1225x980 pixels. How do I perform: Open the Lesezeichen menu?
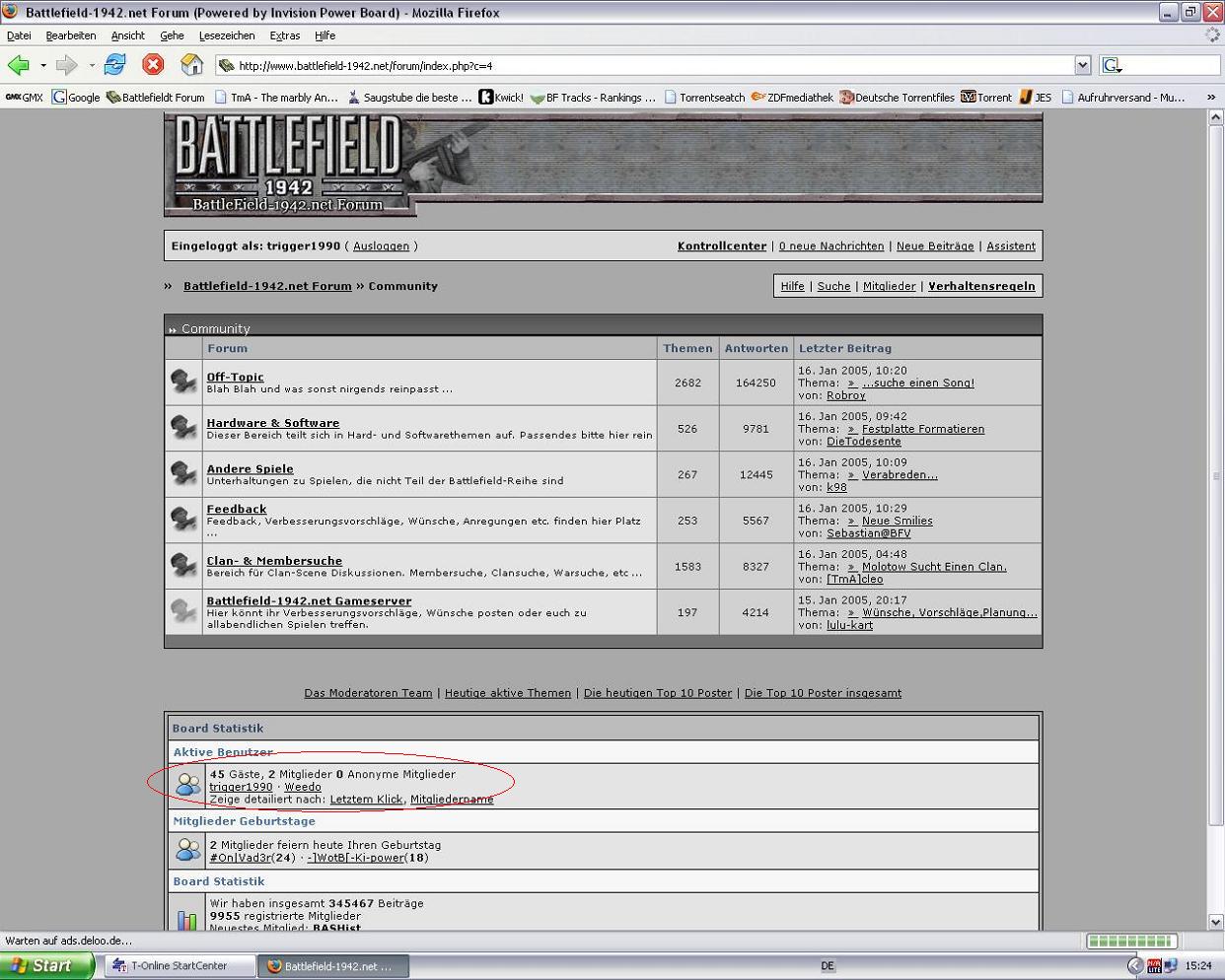point(227,35)
